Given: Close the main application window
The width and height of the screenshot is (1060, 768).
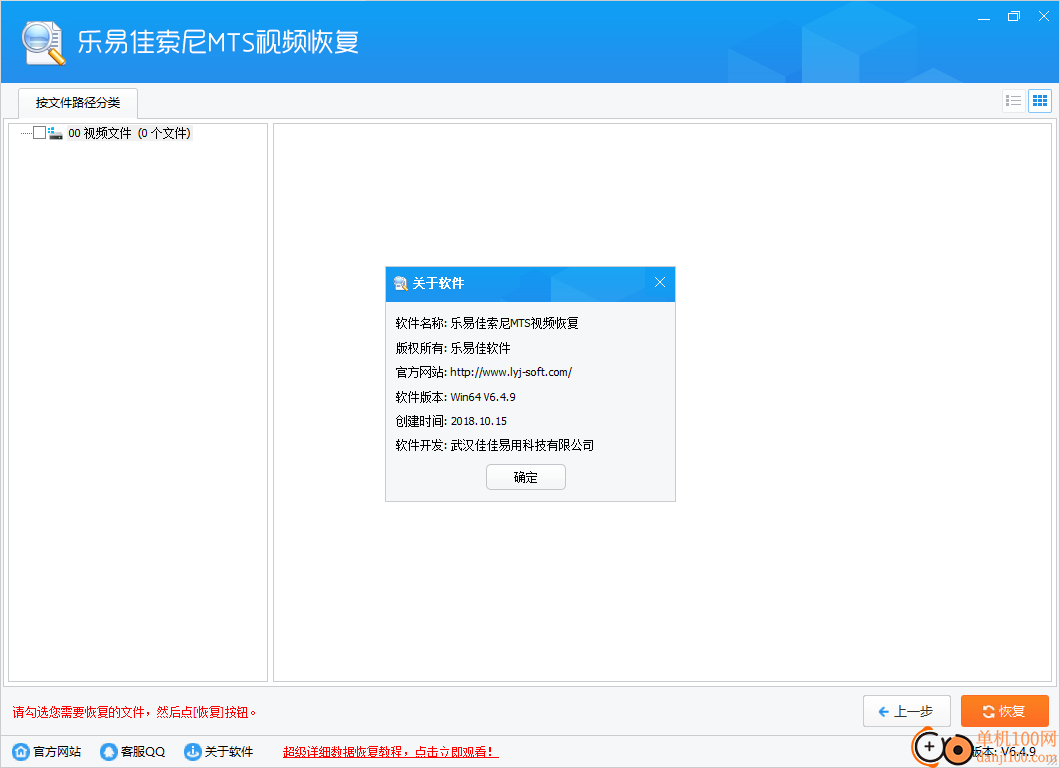Looking at the screenshot, I should 1044,16.
